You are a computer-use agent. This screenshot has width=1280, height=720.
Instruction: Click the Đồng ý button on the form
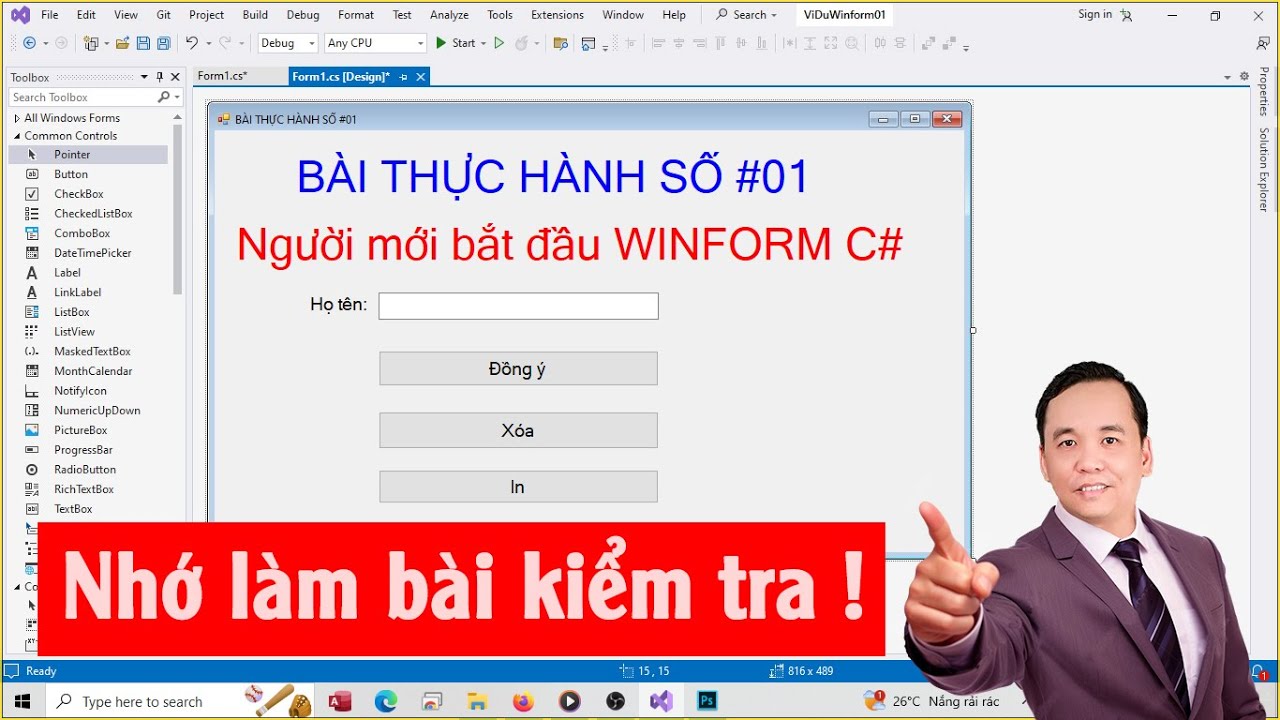[518, 368]
